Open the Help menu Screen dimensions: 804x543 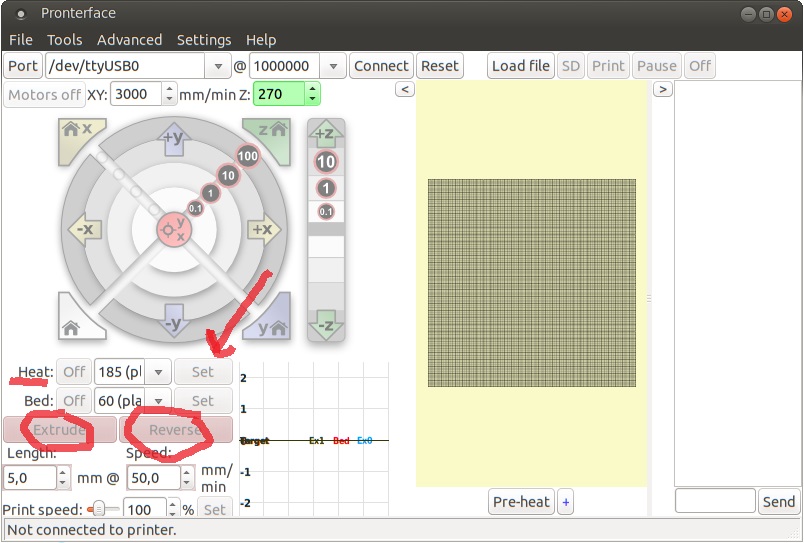click(261, 40)
